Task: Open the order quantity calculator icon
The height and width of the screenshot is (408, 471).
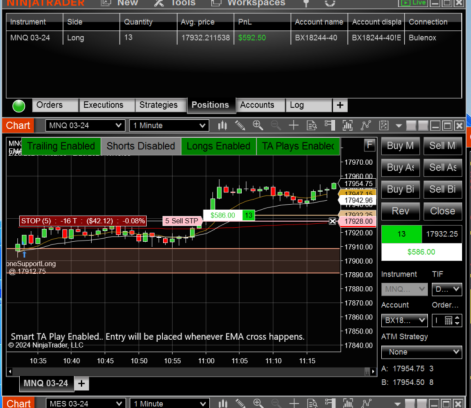Action: pos(448,320)
